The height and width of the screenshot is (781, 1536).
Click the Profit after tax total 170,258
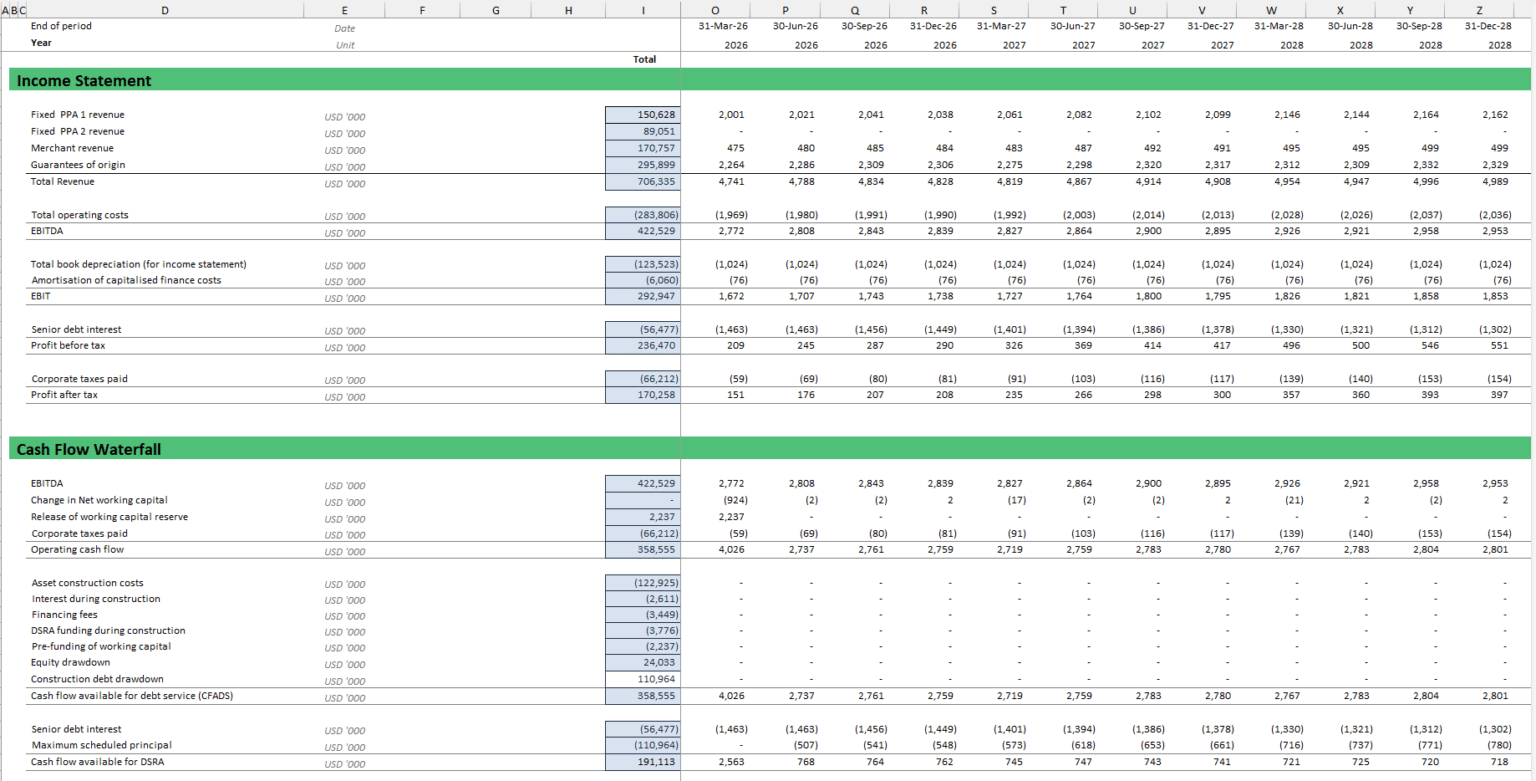644,396
